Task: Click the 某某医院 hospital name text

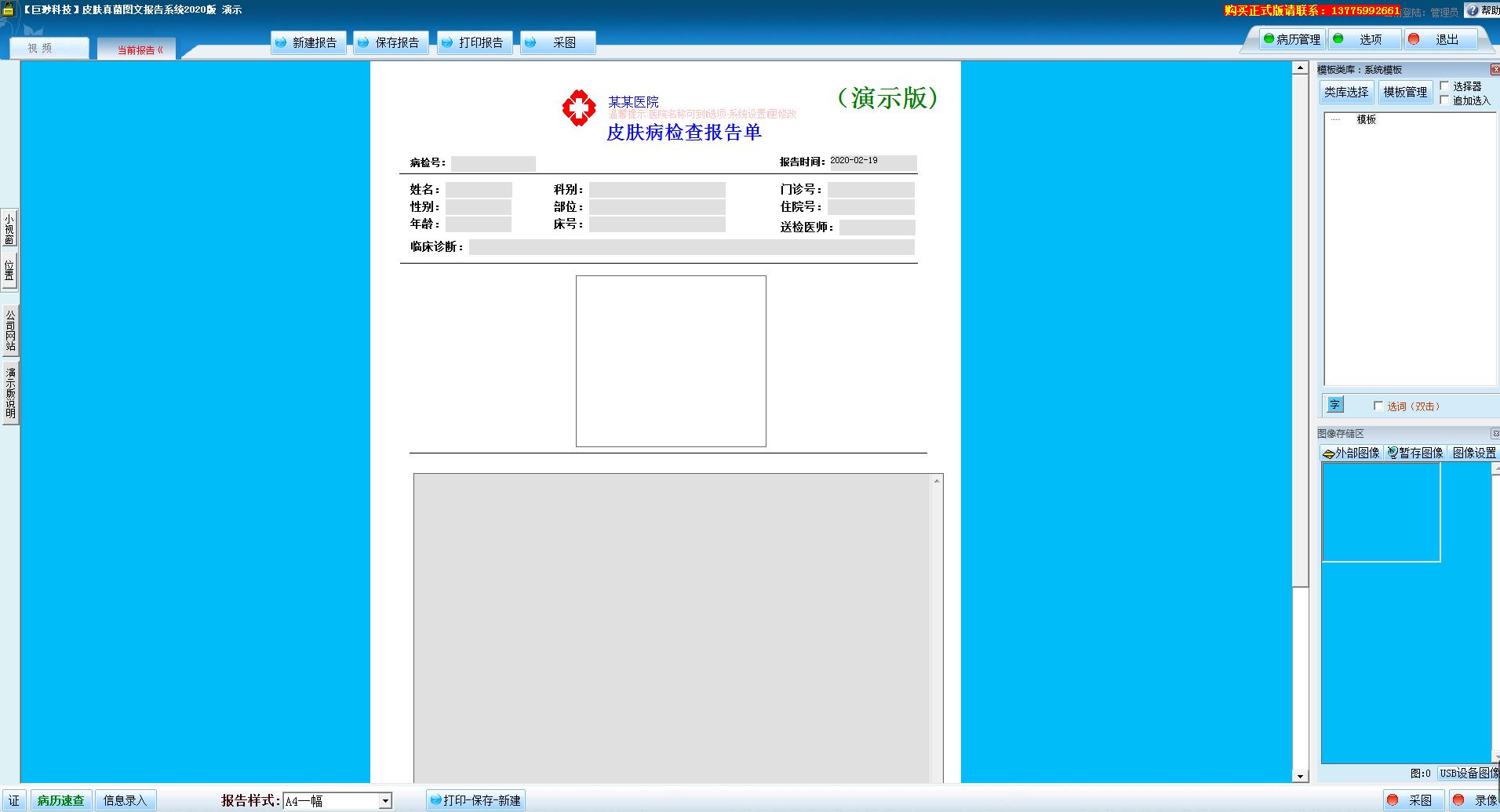Action: 633,101
